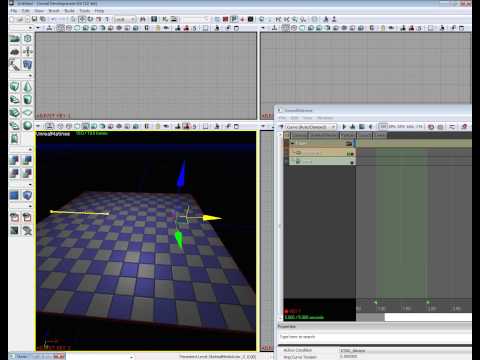The image size is (480, 360).
Task: Select the Cone builder brush
Action: pos(27,87)
